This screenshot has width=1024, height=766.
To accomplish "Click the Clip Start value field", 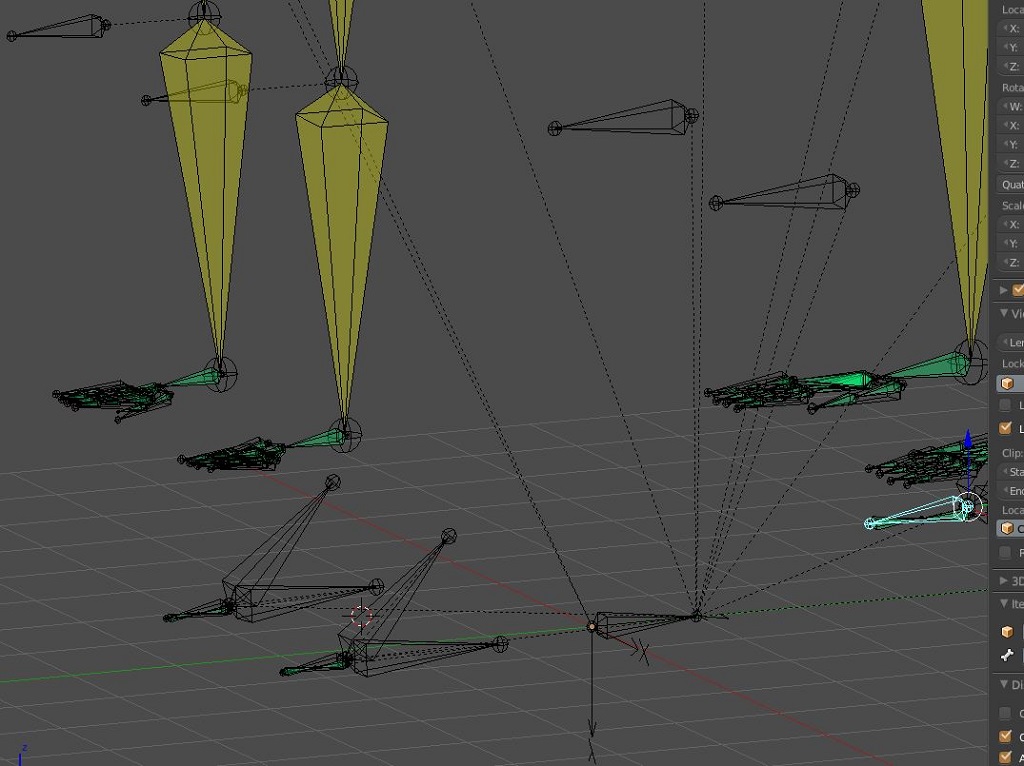I will [1011, 471].
